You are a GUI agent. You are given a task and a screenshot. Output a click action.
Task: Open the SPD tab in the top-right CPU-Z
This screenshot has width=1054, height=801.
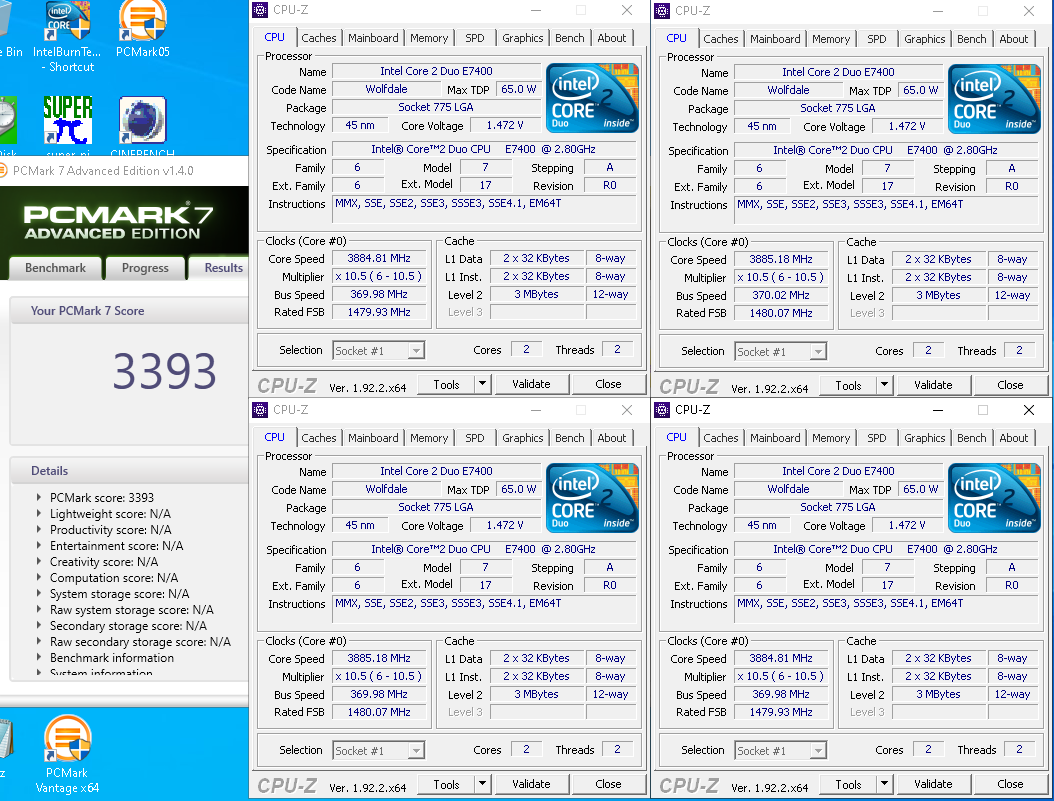pyautogui.click(x=877, y=39)
